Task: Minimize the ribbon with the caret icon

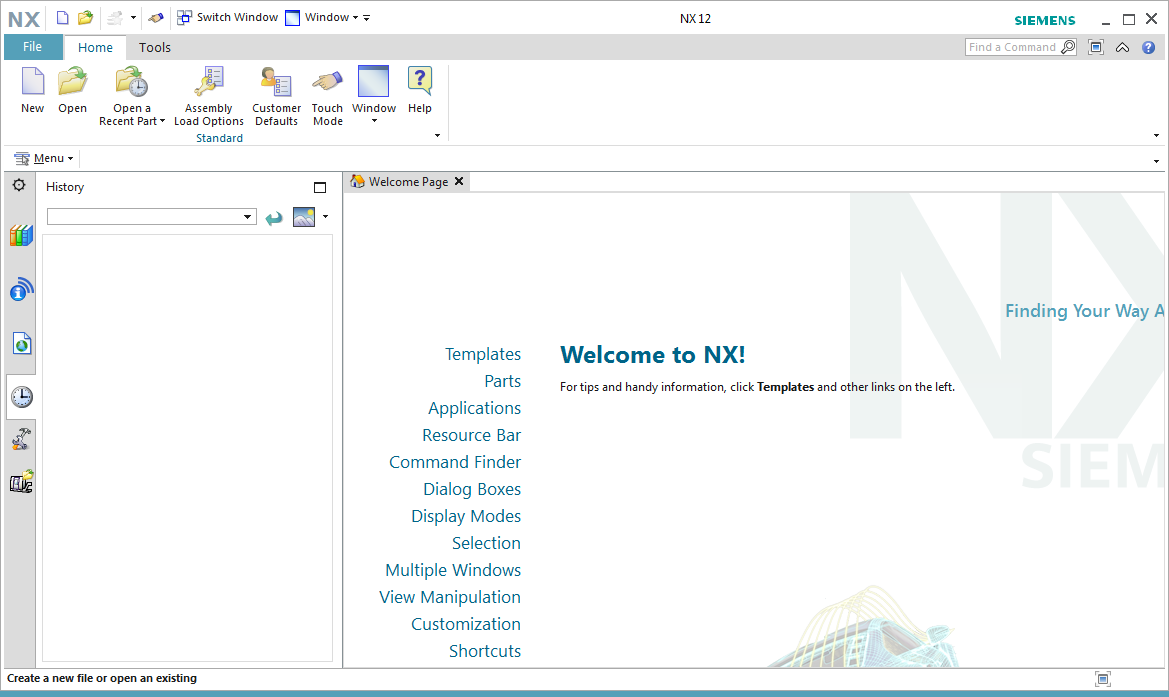Action: tap(1122, 47)
